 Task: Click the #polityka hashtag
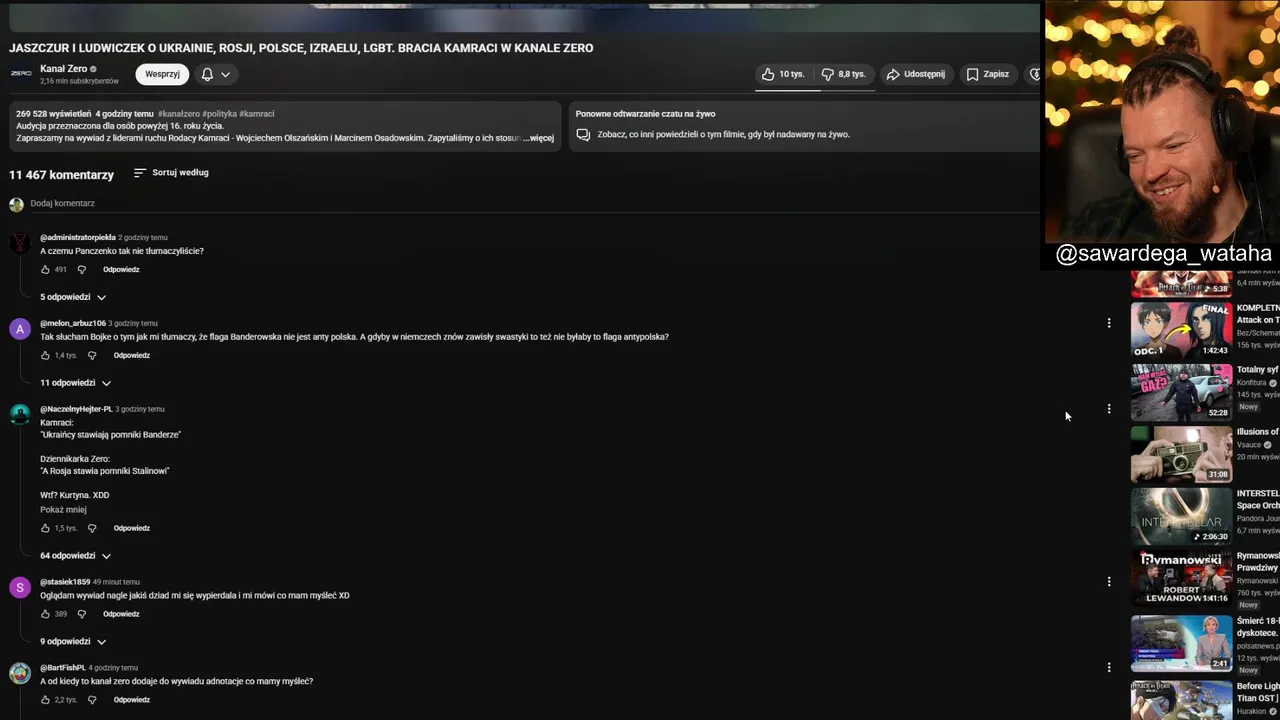click(x=219, y=114)
